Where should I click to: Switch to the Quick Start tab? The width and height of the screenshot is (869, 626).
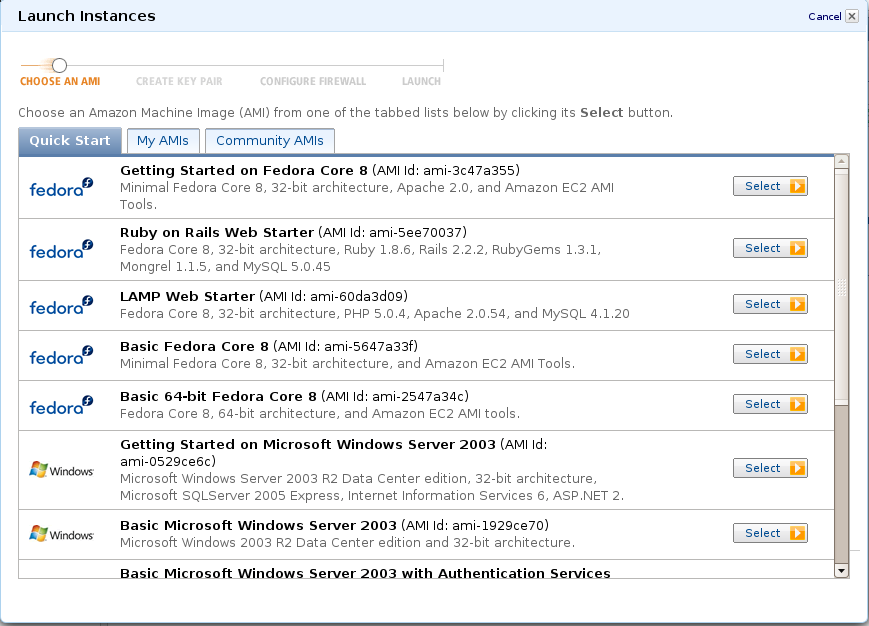(x=70, y=141)
